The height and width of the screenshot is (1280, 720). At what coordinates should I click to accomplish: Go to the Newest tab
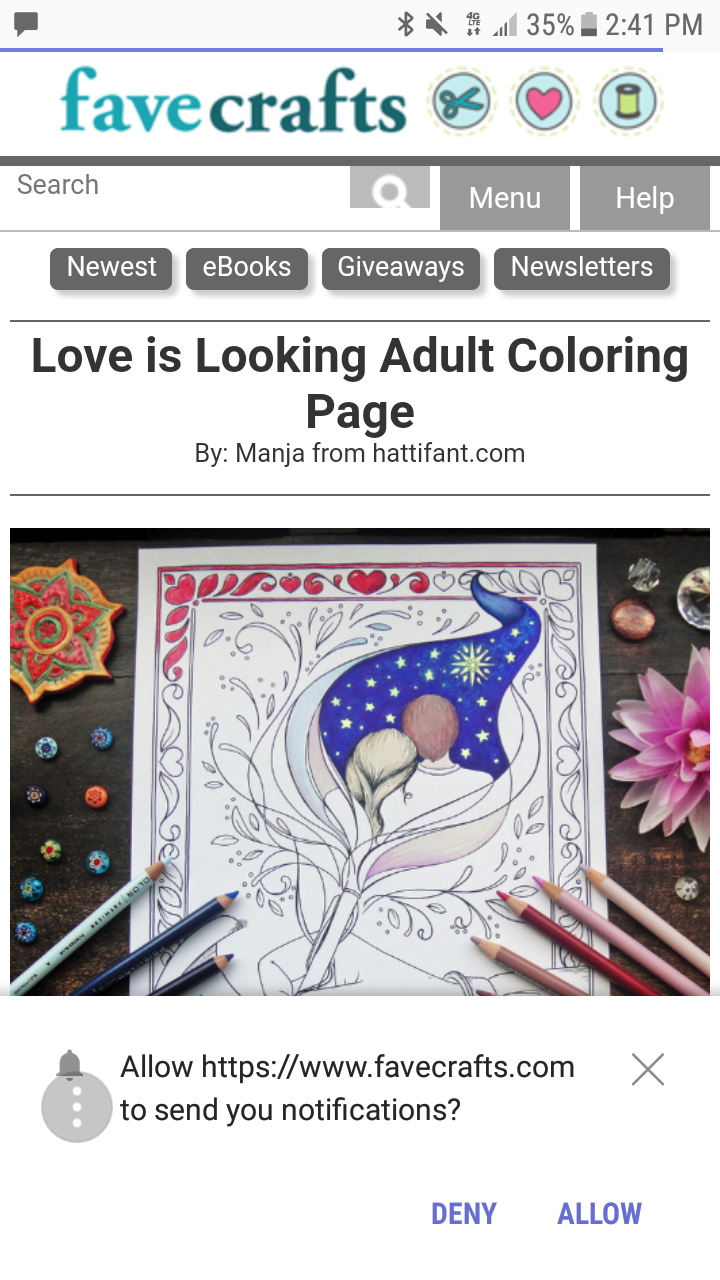[111, 268]
